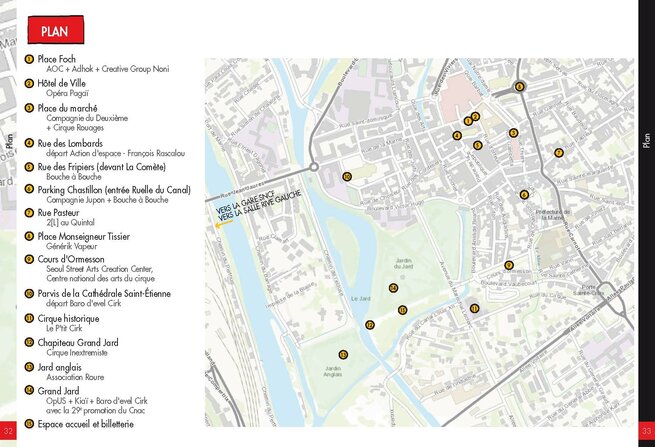Viewport: 655px width, 447px height.
Task: Click legend bullet 2 beside Hôtel de Ville
Action: click(x=29, y=83)
